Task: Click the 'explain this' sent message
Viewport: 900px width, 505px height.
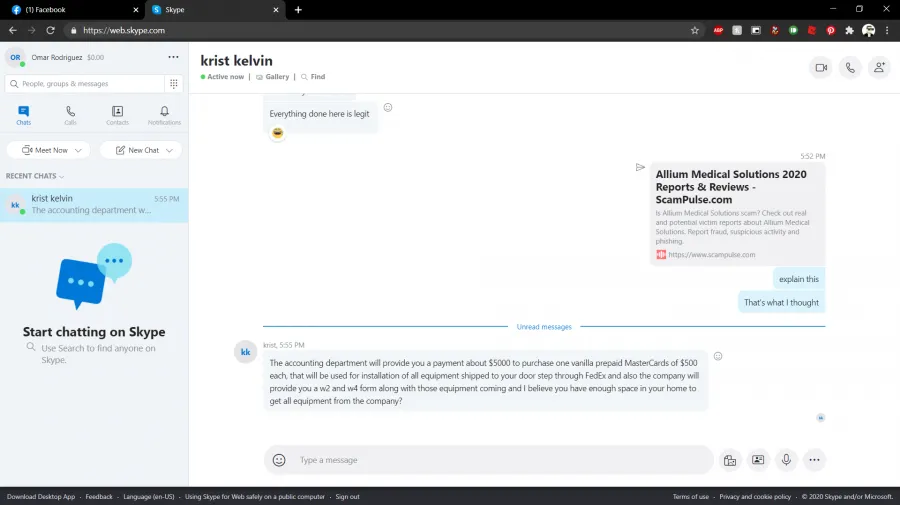Action: pos(798,279)
